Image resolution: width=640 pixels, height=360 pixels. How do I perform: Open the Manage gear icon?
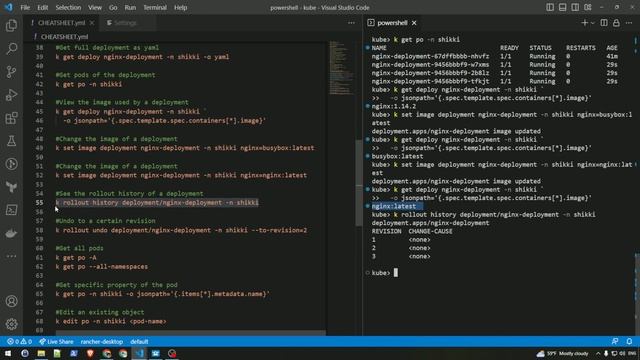point(11,324)
